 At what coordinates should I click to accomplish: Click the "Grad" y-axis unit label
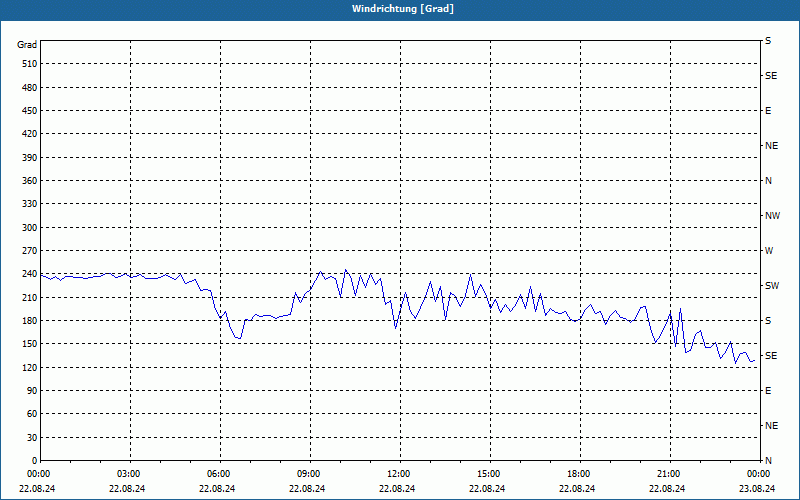[27, 45]
